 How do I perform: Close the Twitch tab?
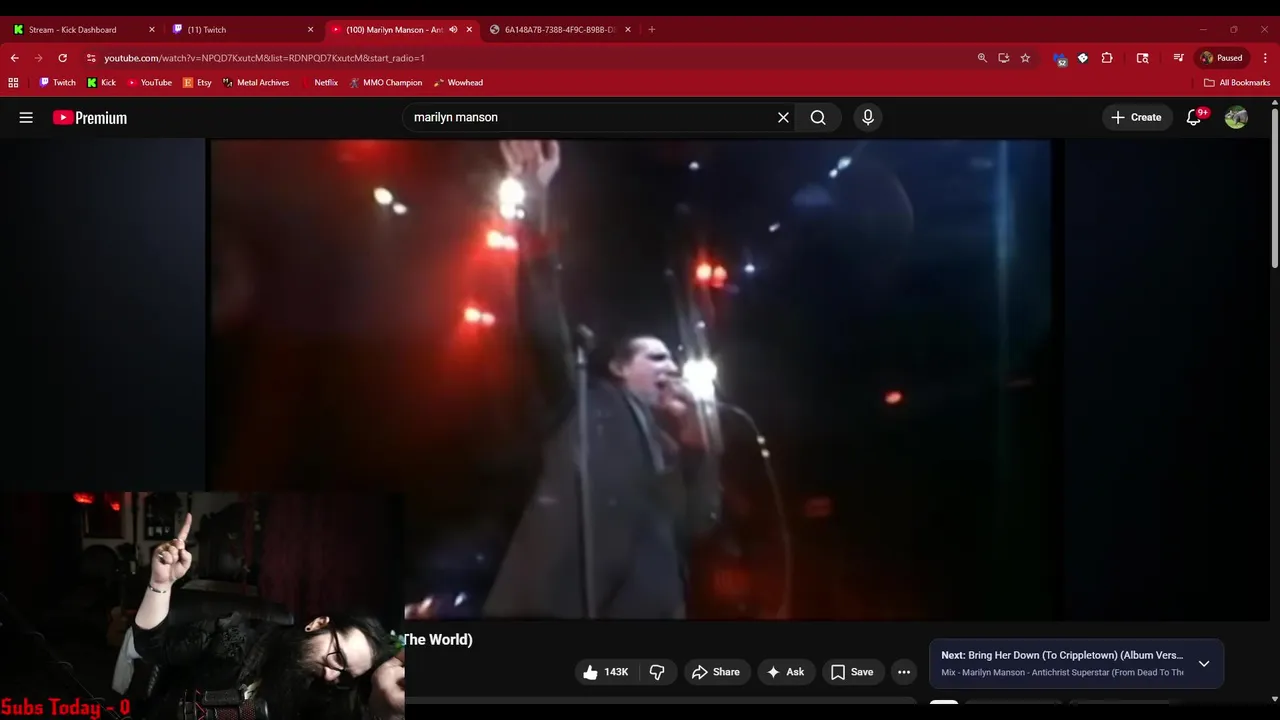click(x=310, y=30)
